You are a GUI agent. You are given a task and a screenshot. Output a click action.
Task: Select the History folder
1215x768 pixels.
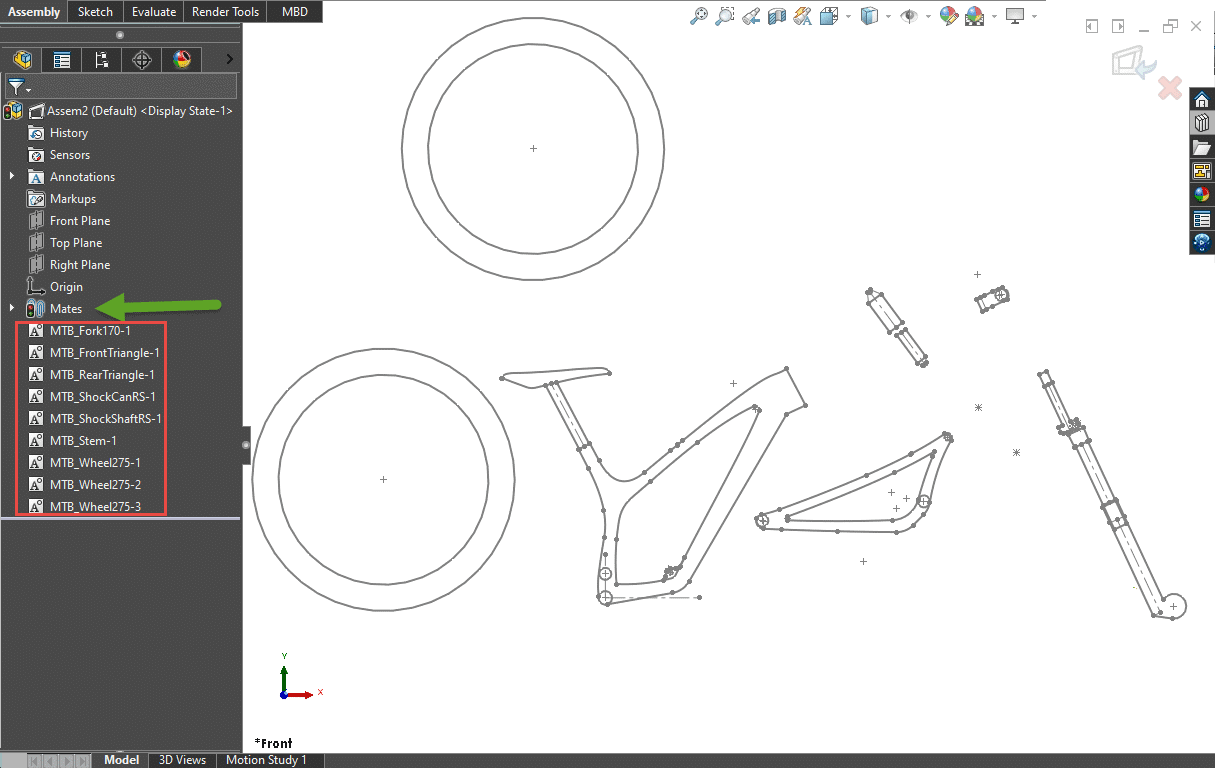point(69,133)
